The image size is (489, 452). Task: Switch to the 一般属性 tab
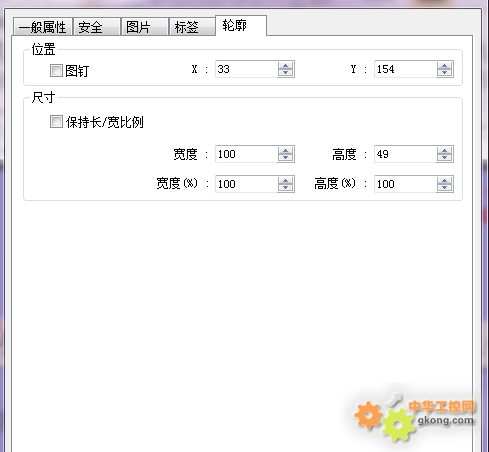click(43, 27)
